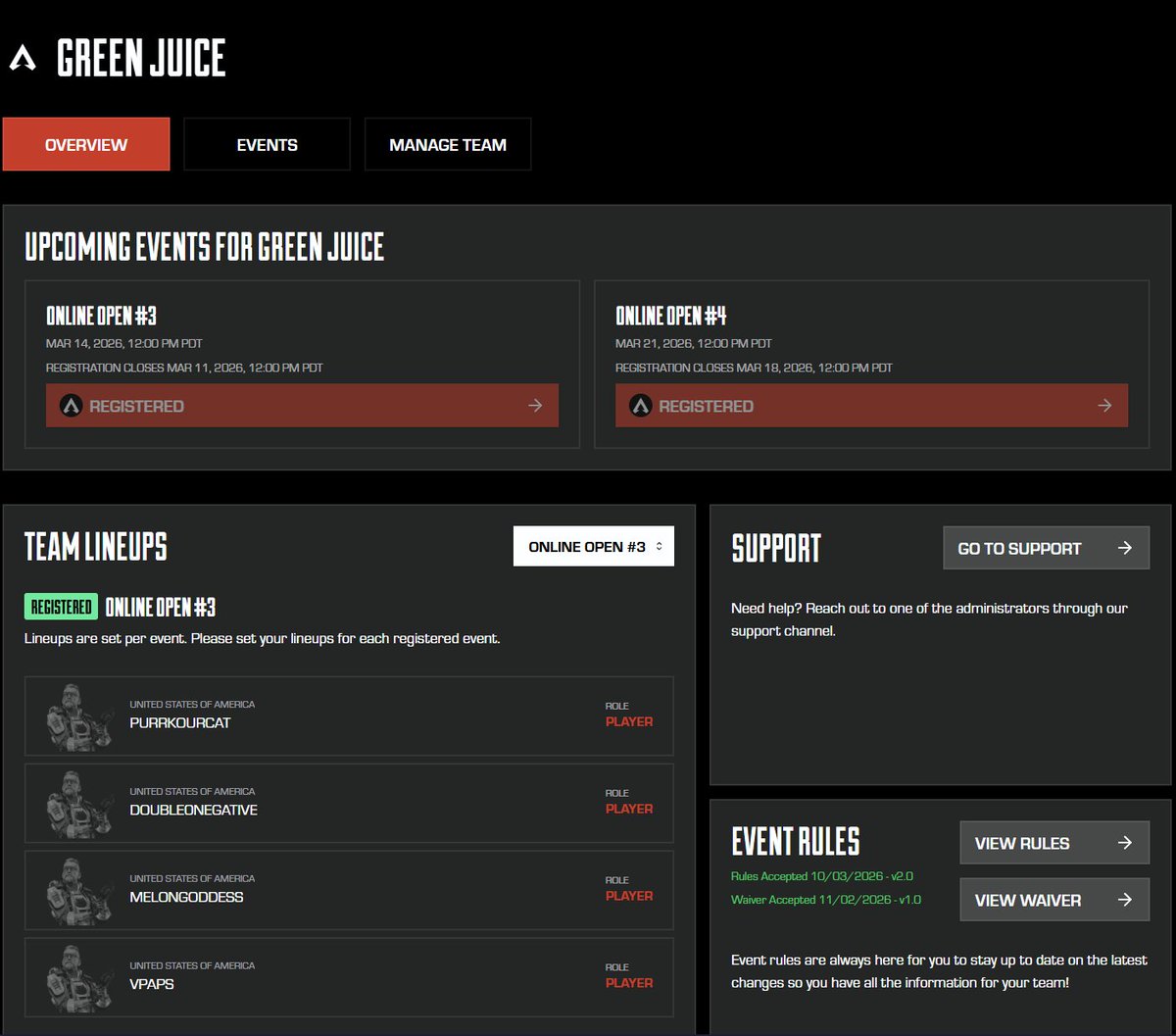Click the Team Lineups heading

point(96,547)
